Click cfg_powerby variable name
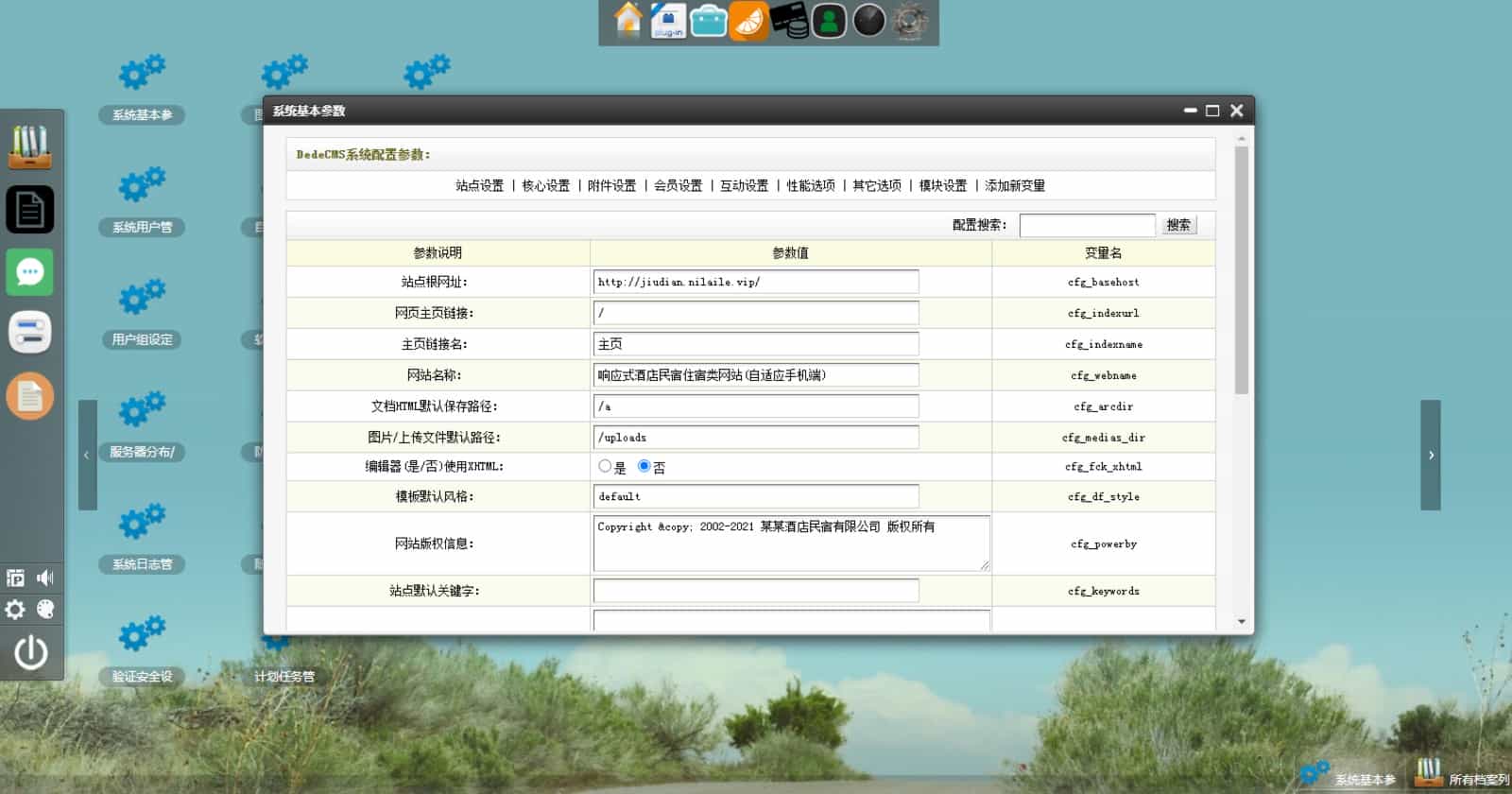Image resolution: width=1512 pixels, height=794 pixels. tap(1104, 544)
